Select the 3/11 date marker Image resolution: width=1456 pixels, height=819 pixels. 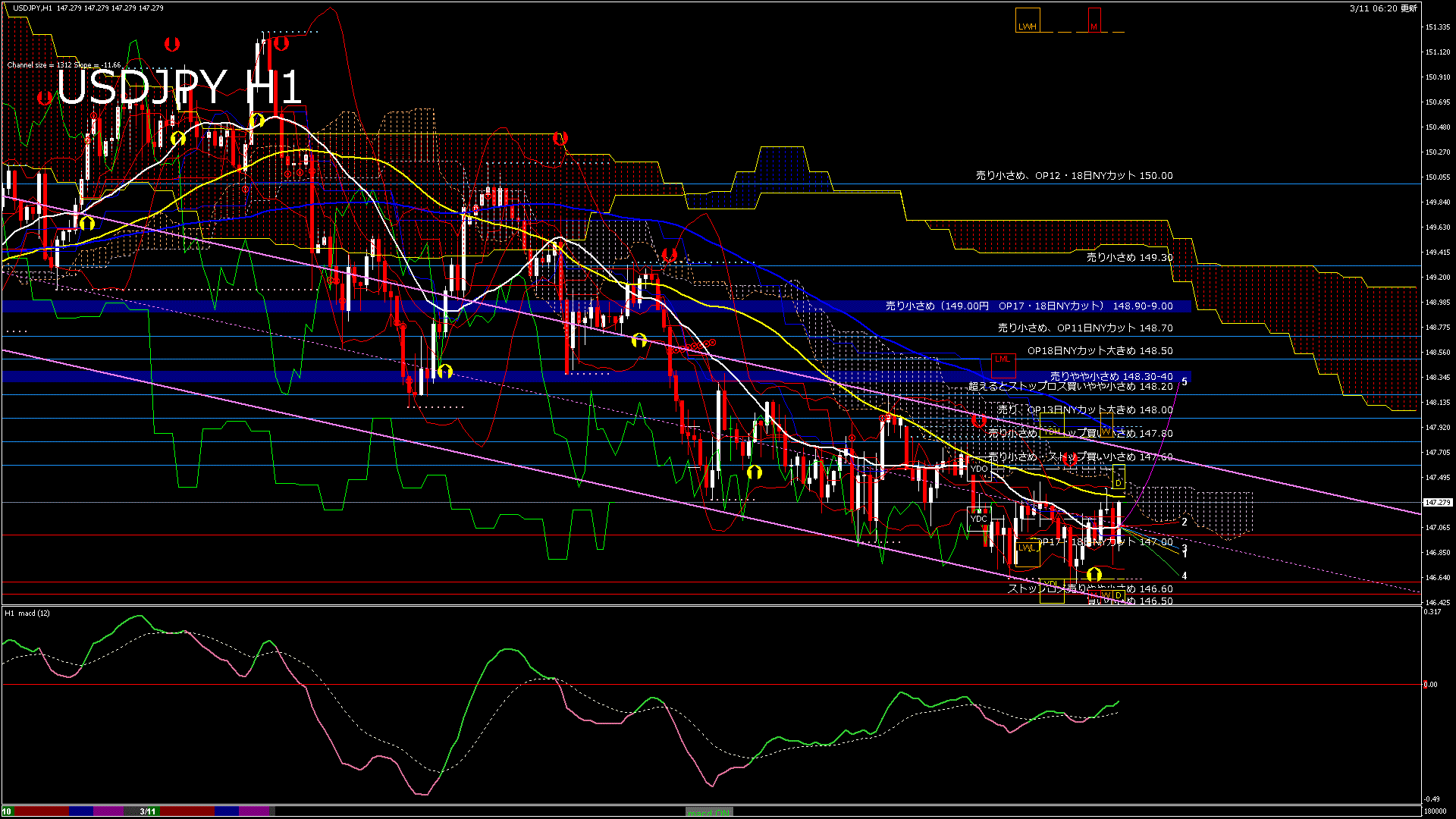point(147,811)
